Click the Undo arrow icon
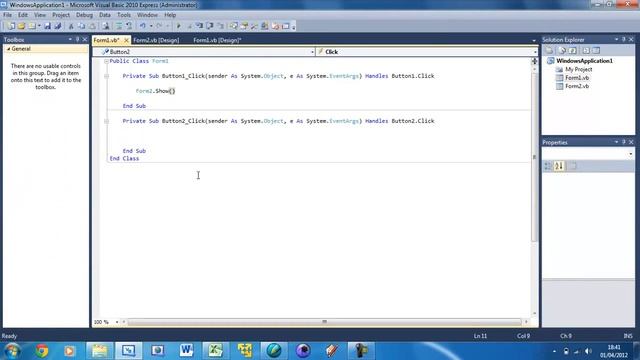The height and width of the screenshot is (360, 640). [142, 26]
